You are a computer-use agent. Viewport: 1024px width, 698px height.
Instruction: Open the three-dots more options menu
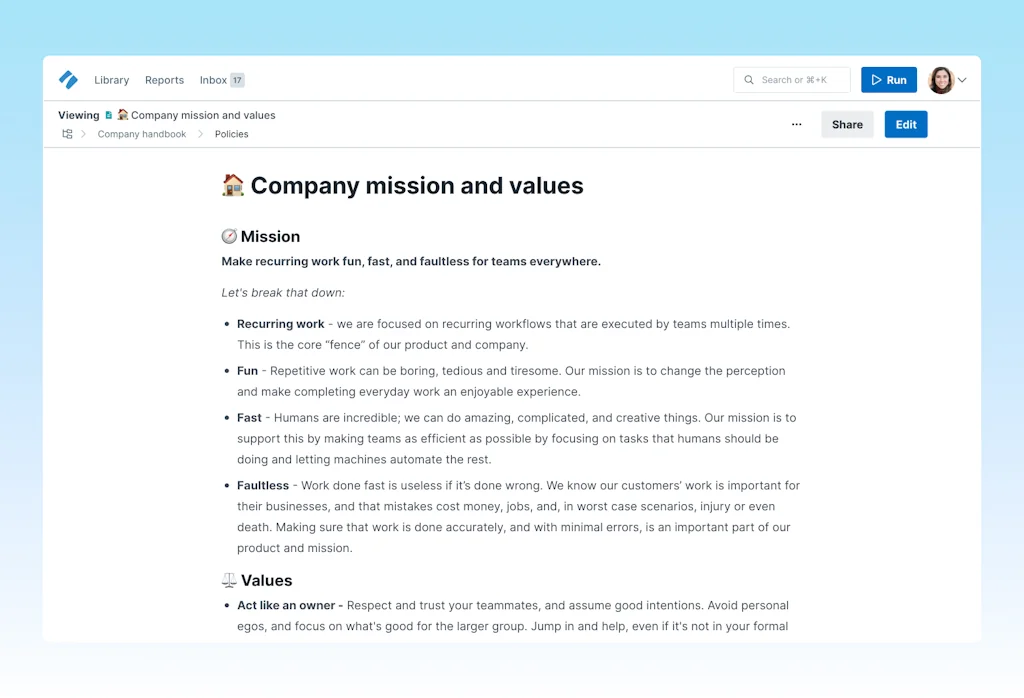click(796, 125)
